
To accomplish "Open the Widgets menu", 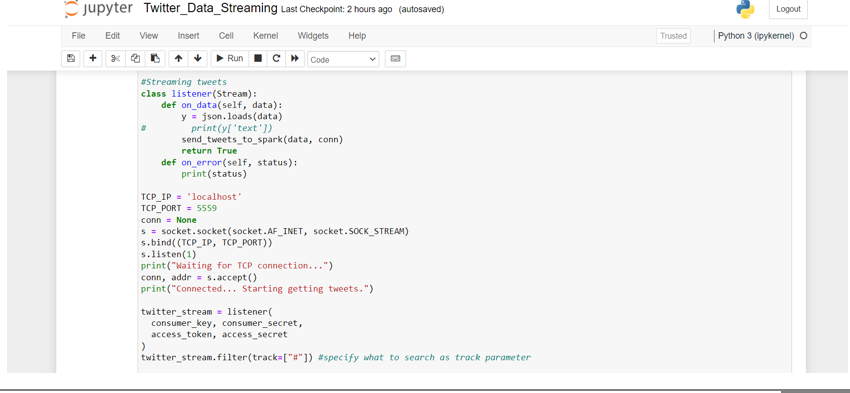I will click(313, 36).
